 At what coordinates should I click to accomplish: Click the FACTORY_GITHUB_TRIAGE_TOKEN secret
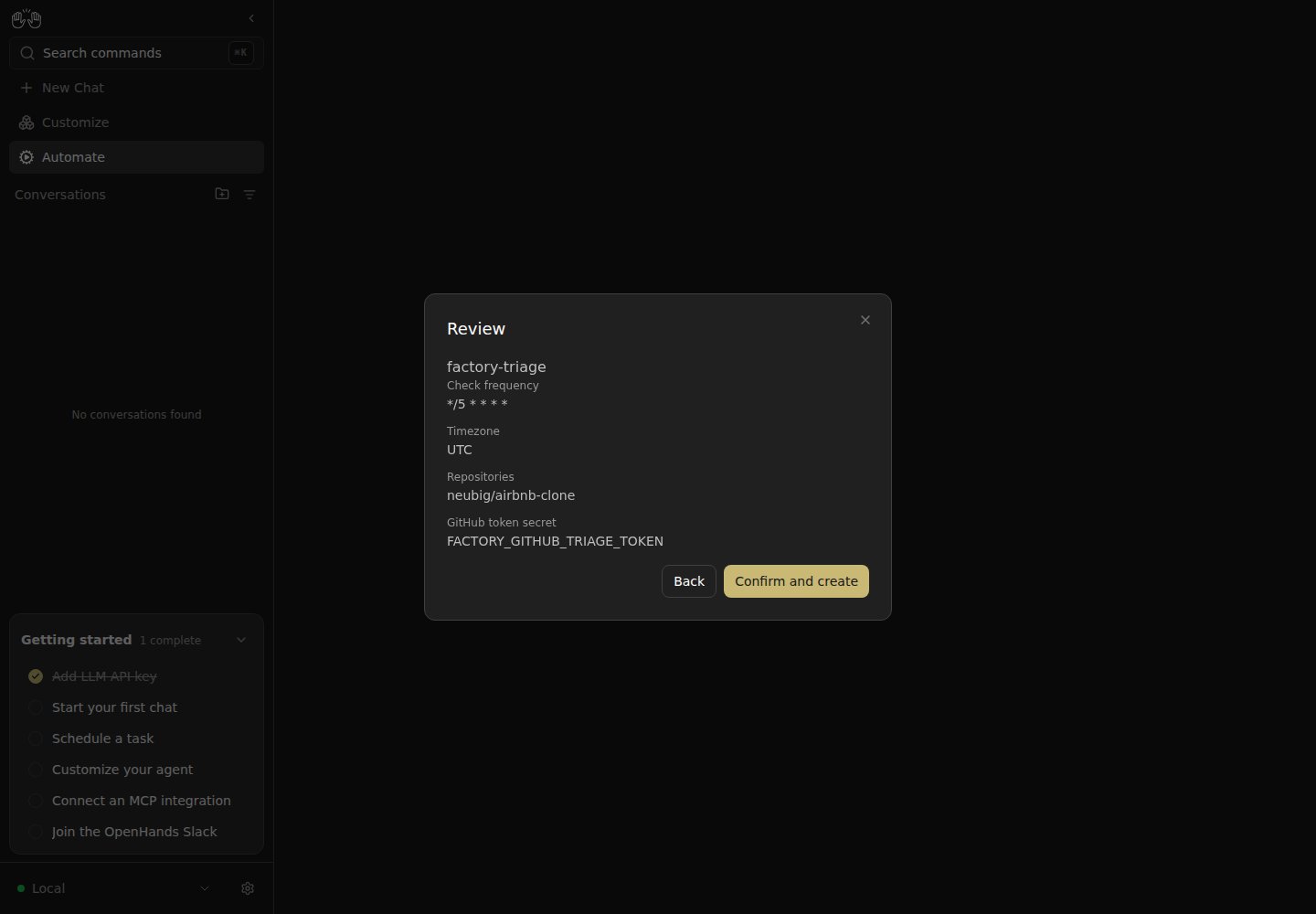tap(555, 541)
